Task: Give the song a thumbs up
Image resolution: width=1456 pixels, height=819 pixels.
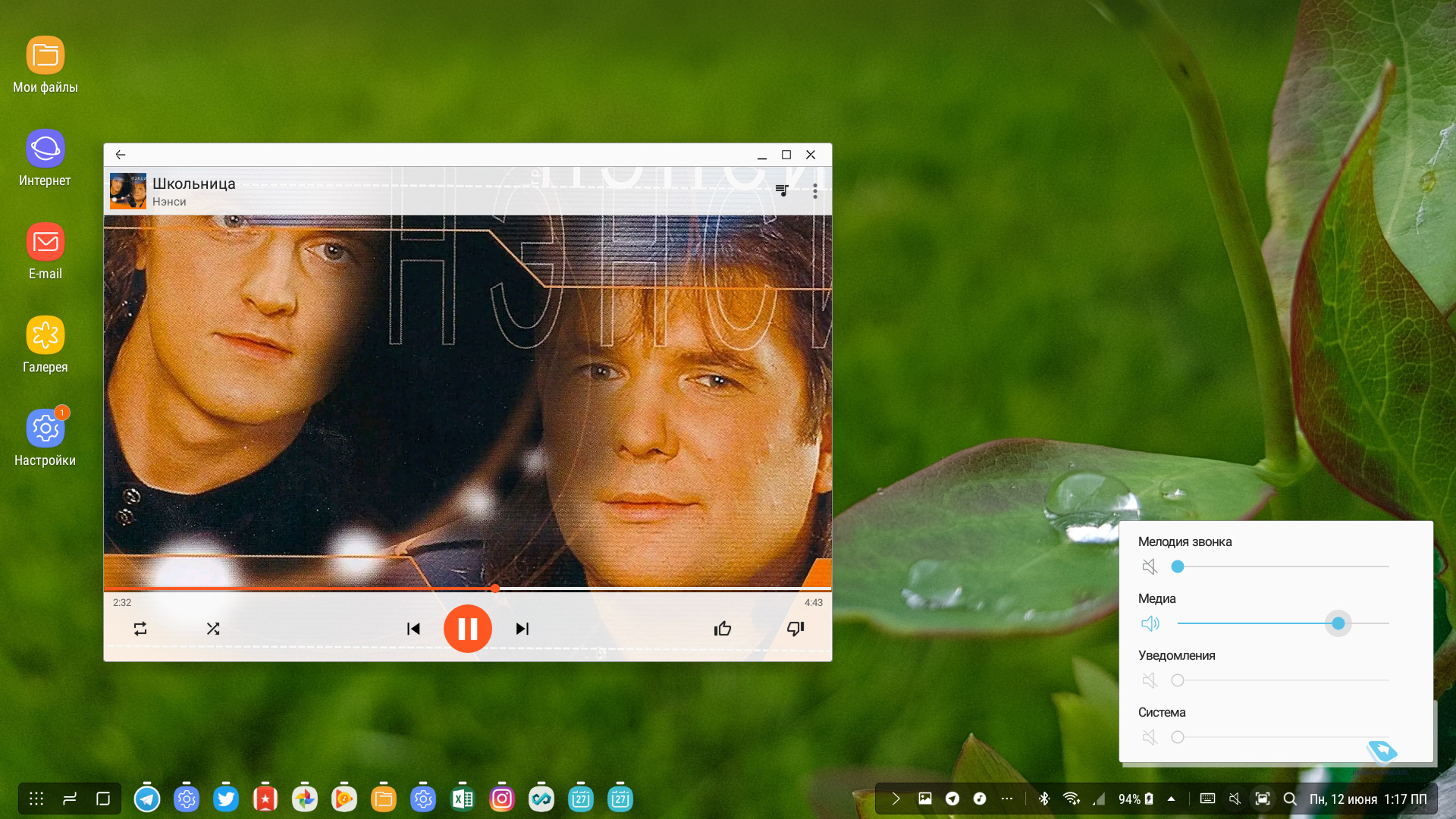Action: point(723,629)
